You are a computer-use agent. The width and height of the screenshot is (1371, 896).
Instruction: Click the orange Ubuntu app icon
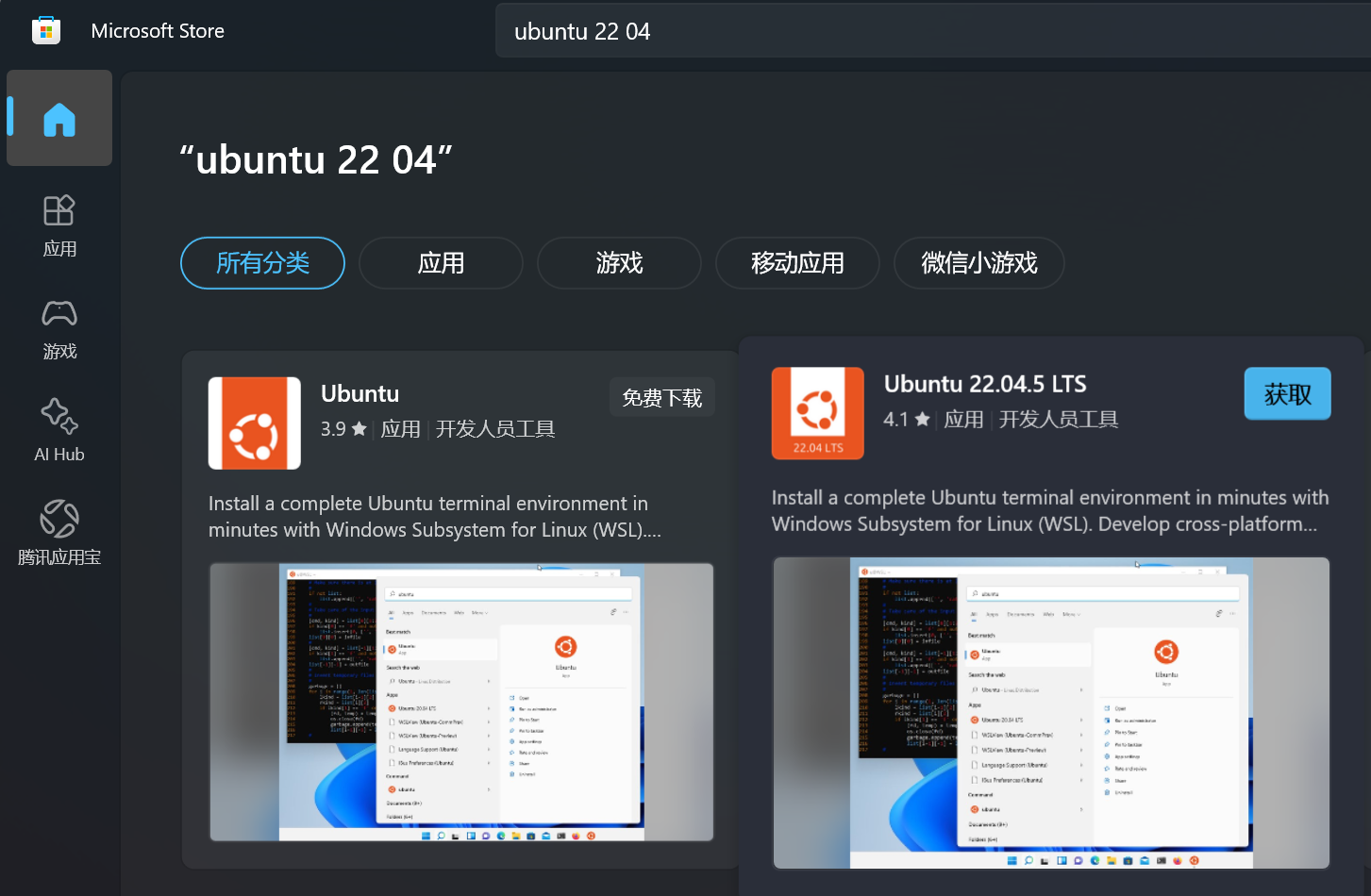[255, 423]
